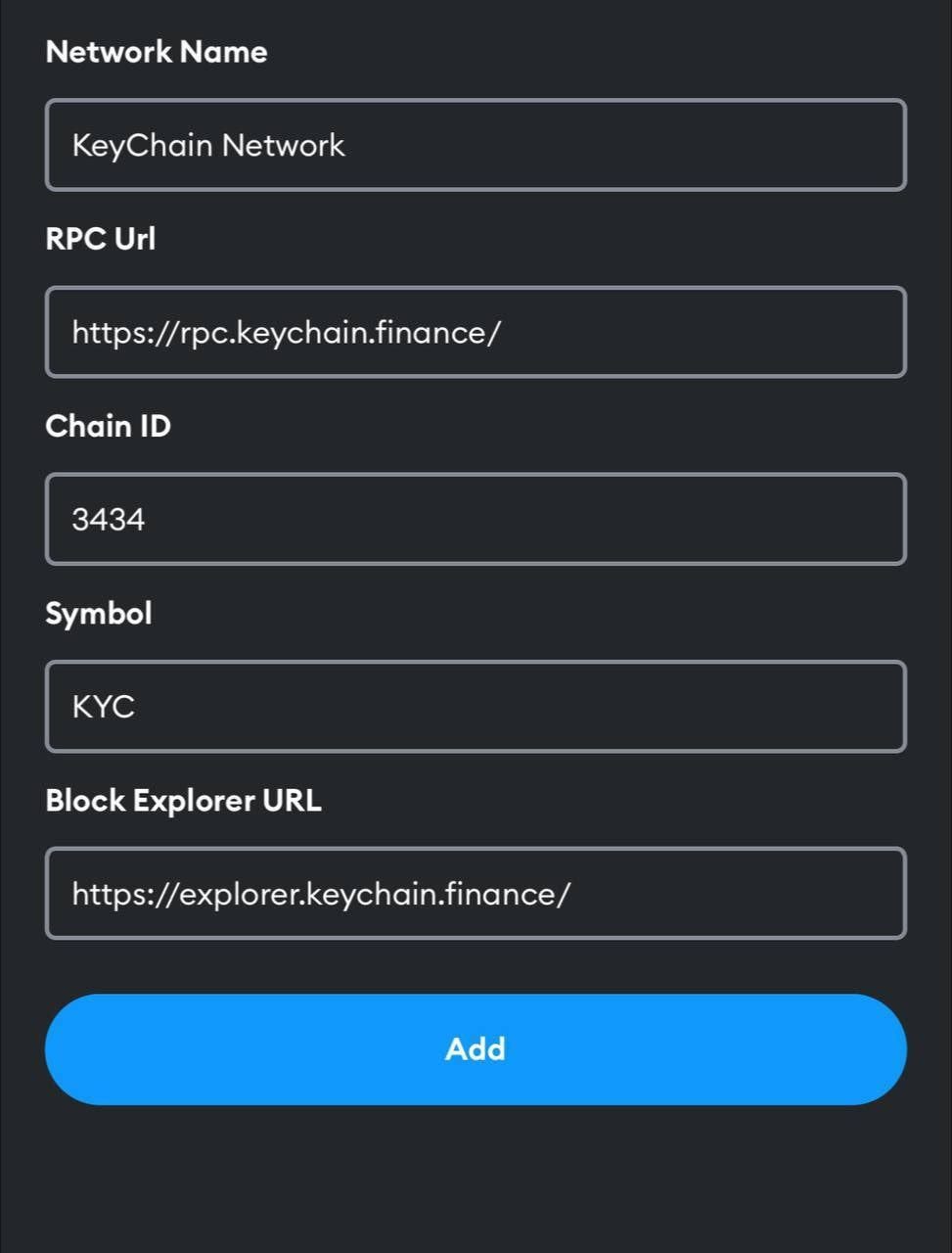952x1253 pixels.
Task: Select the 'https://rpc.keychain.finance/' URL text
Action: [x=287, y=332]
